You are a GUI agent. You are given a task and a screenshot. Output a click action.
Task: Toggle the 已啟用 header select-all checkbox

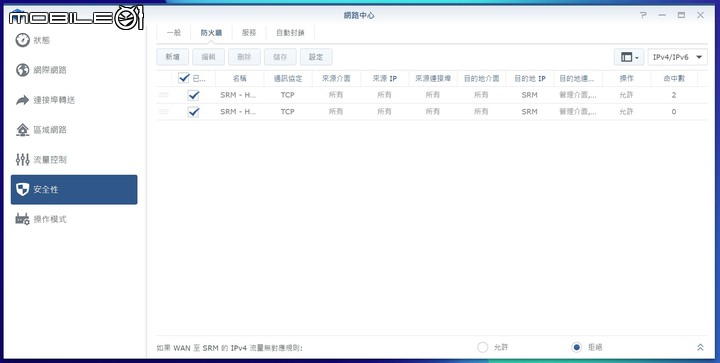184,78
